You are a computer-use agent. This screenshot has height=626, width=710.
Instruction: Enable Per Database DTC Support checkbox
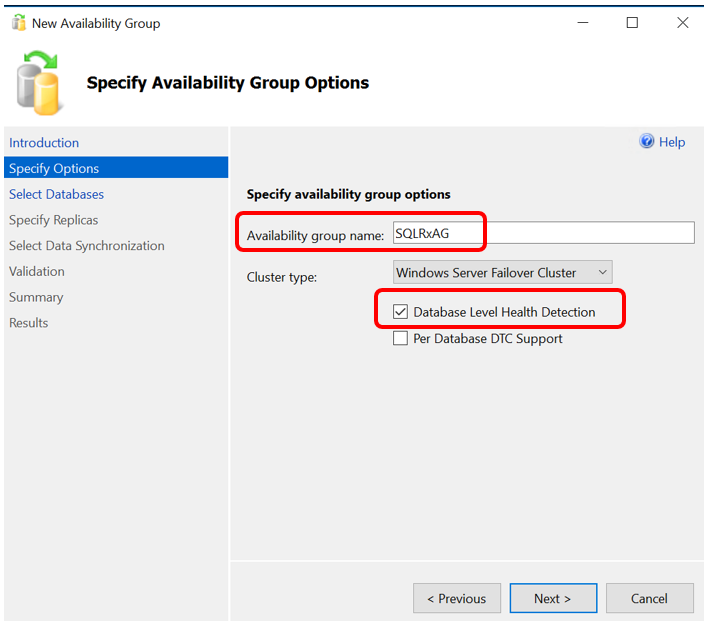[400, 338]
